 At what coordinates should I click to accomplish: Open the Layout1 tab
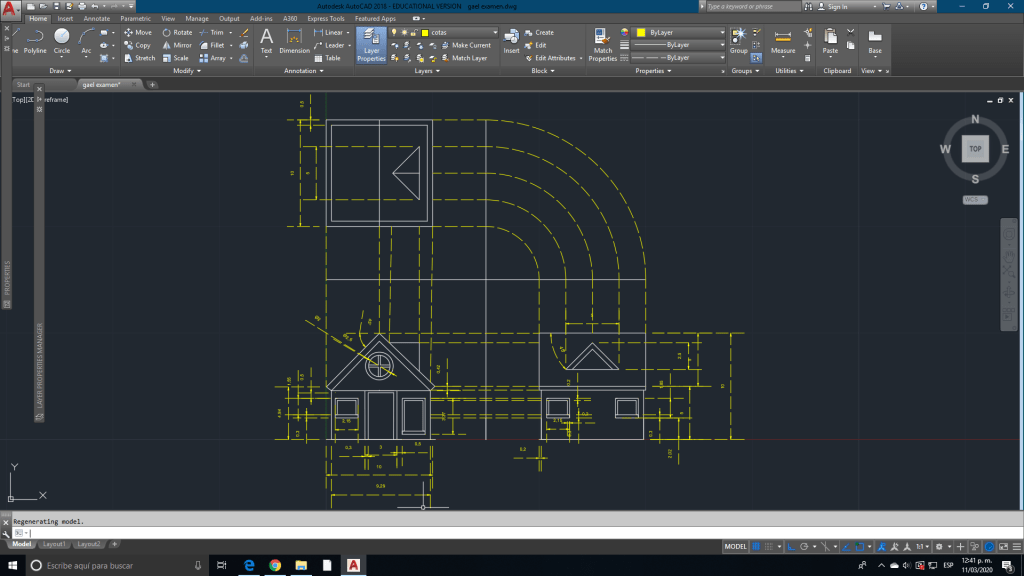[53, 544]
